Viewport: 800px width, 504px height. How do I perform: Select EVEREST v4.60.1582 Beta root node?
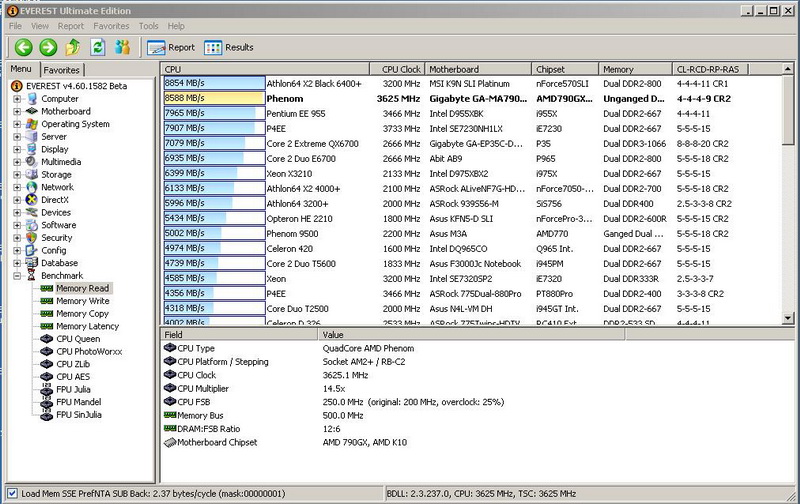pyautogui.click(x=76, y=86)
